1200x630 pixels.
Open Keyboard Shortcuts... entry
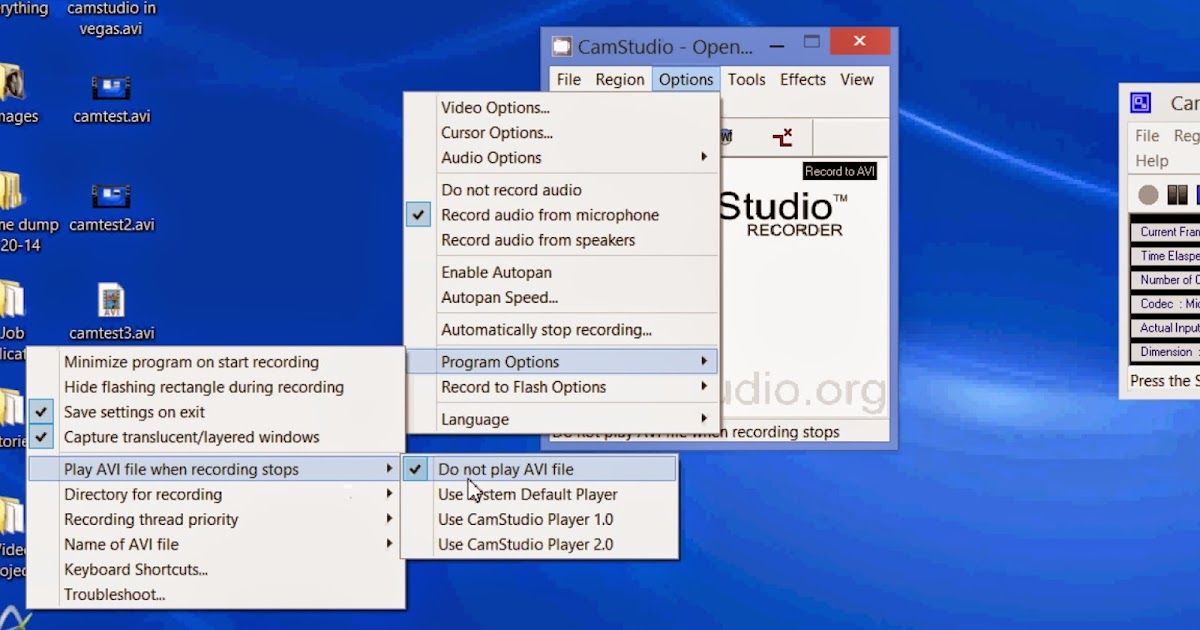point(216,569)
